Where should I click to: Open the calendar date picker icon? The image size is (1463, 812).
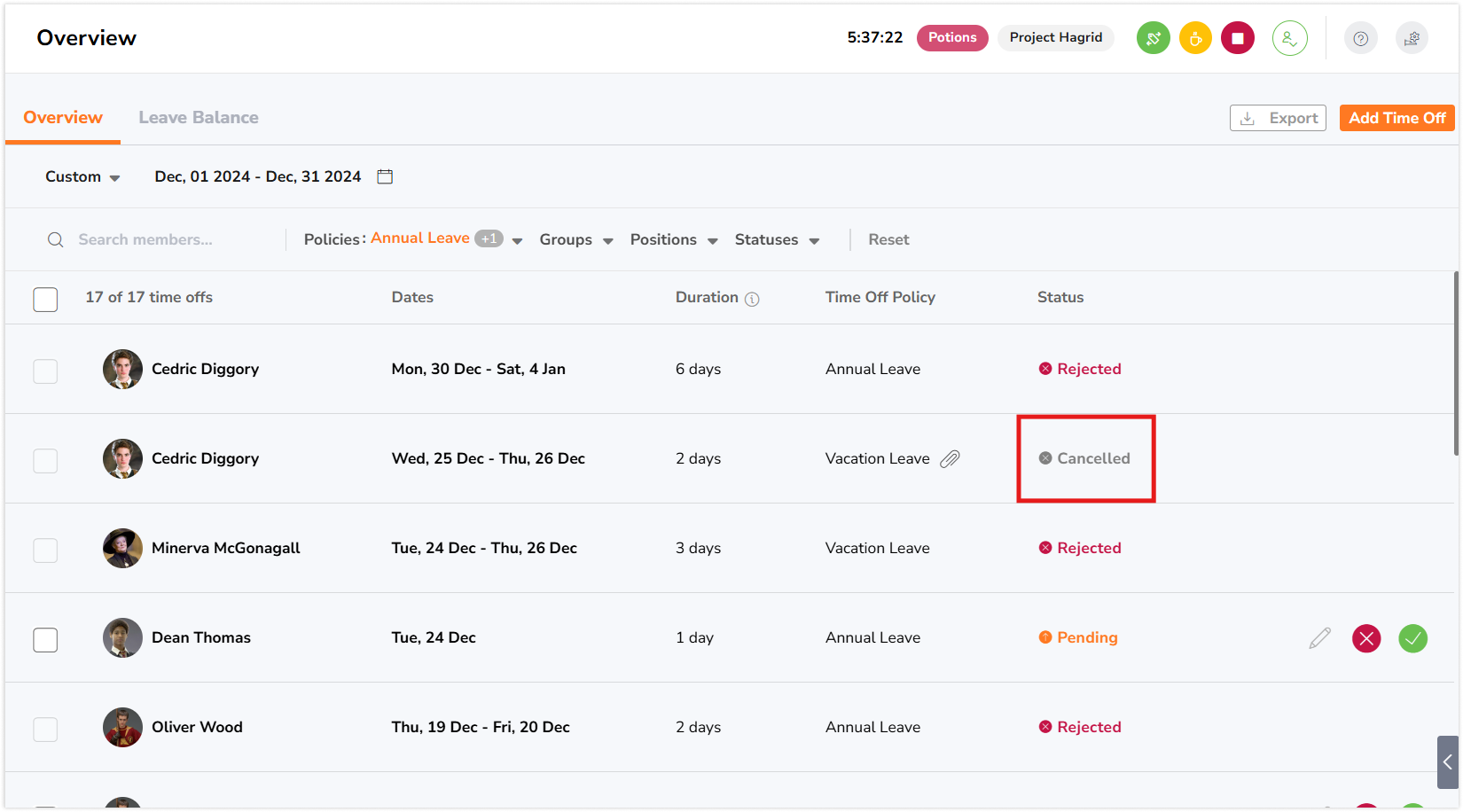(x=385, y=176)
